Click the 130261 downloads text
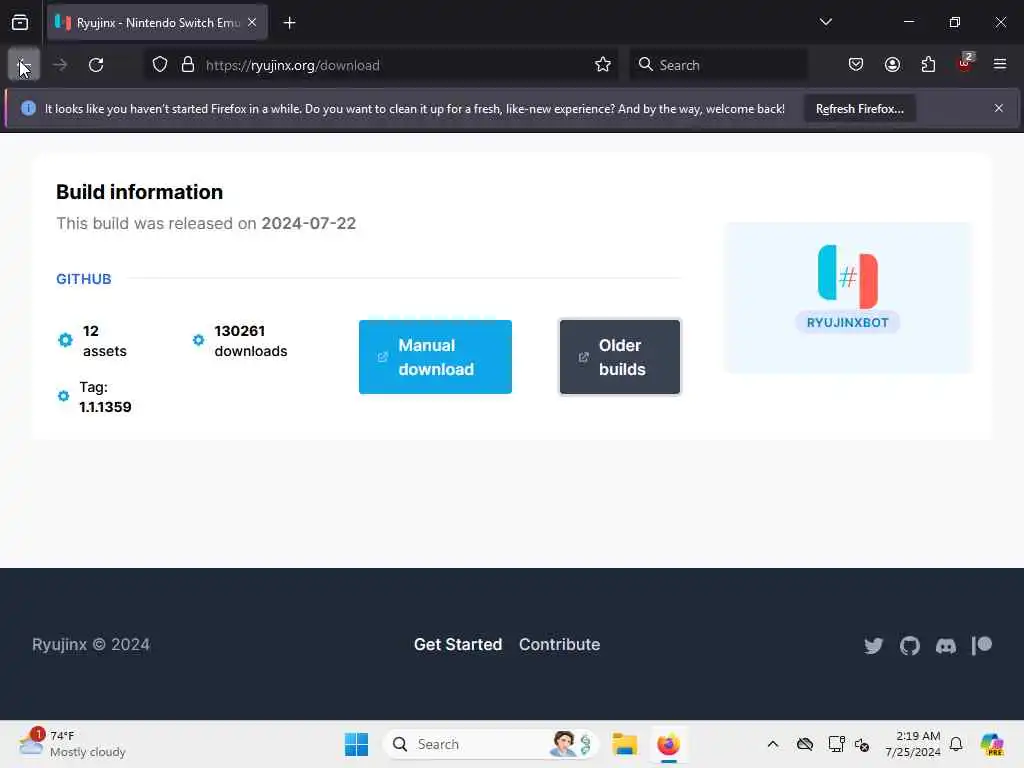The width and height of the screenshot is (1024, 768). click(x=251, y=341)
